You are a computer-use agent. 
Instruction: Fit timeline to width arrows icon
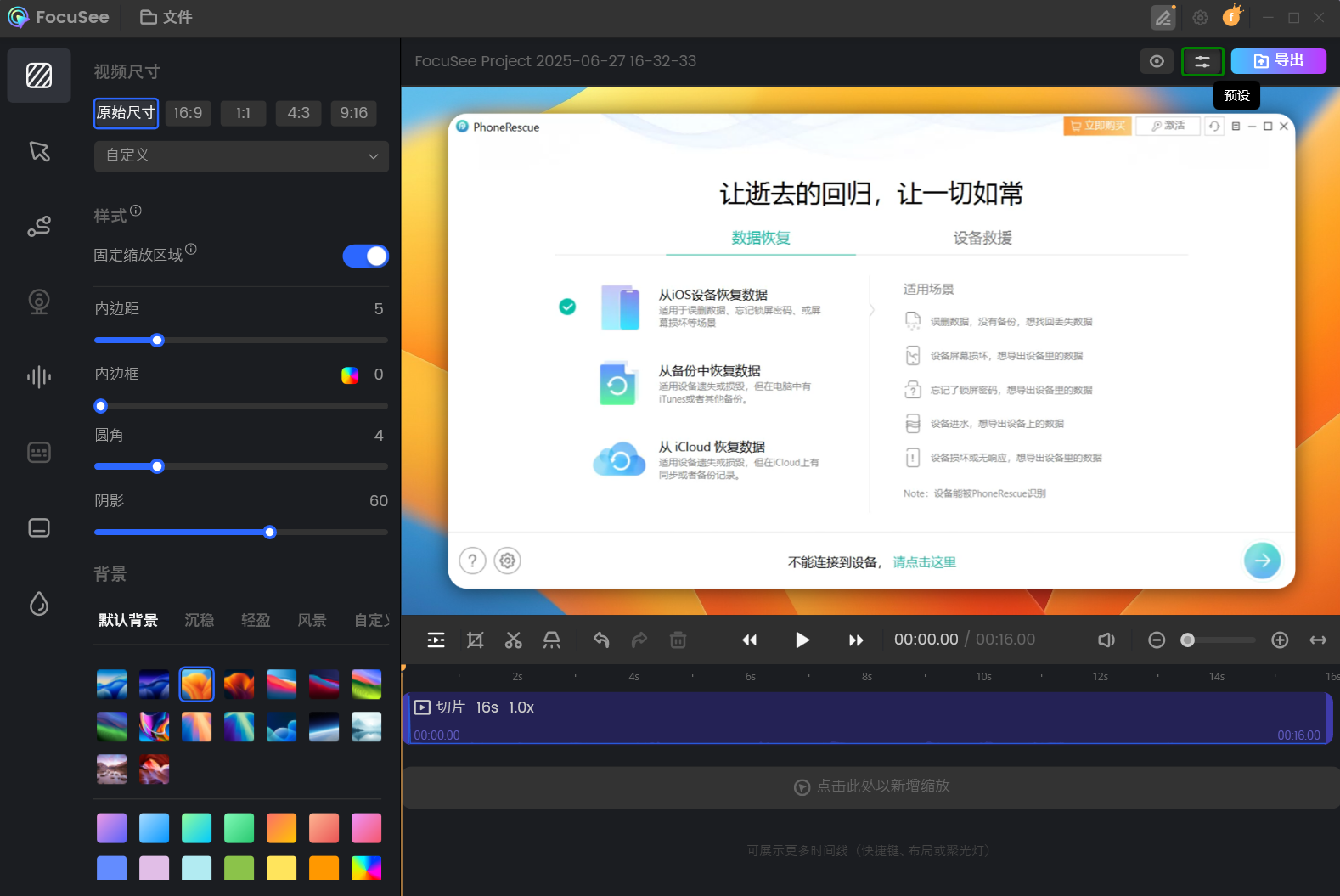point(1318,640)
